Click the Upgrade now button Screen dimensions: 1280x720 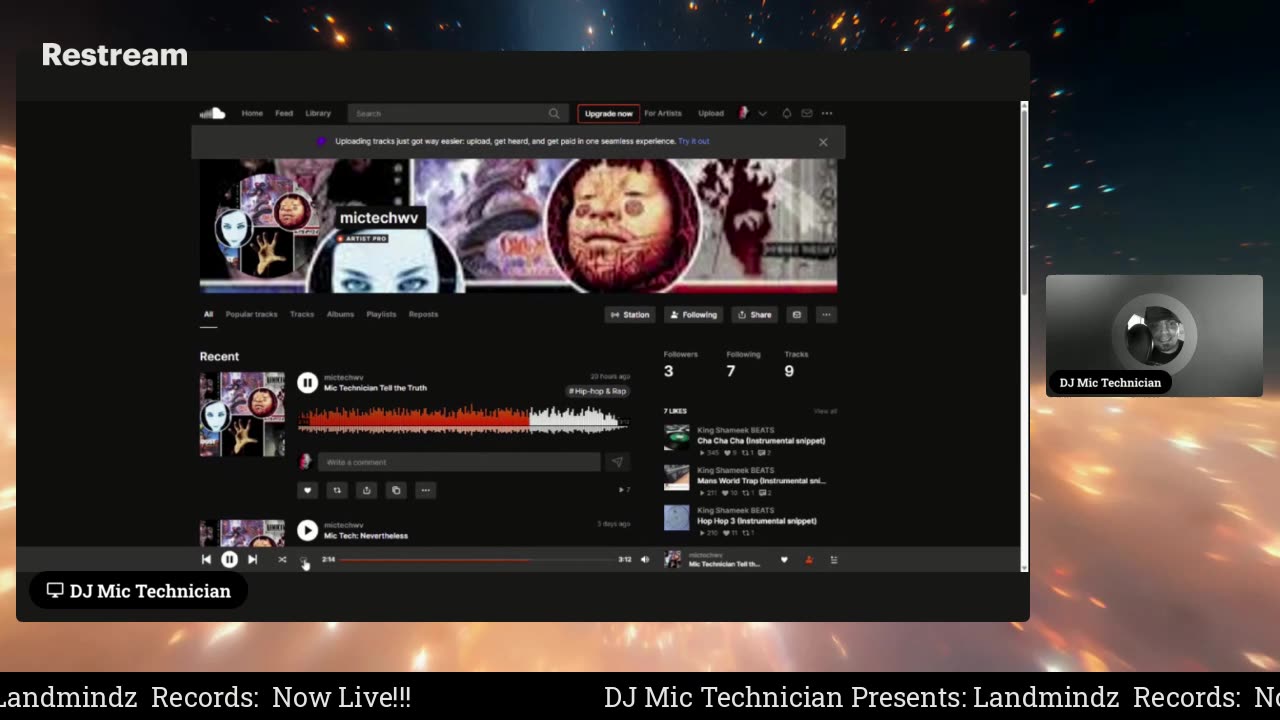point(608,113)
